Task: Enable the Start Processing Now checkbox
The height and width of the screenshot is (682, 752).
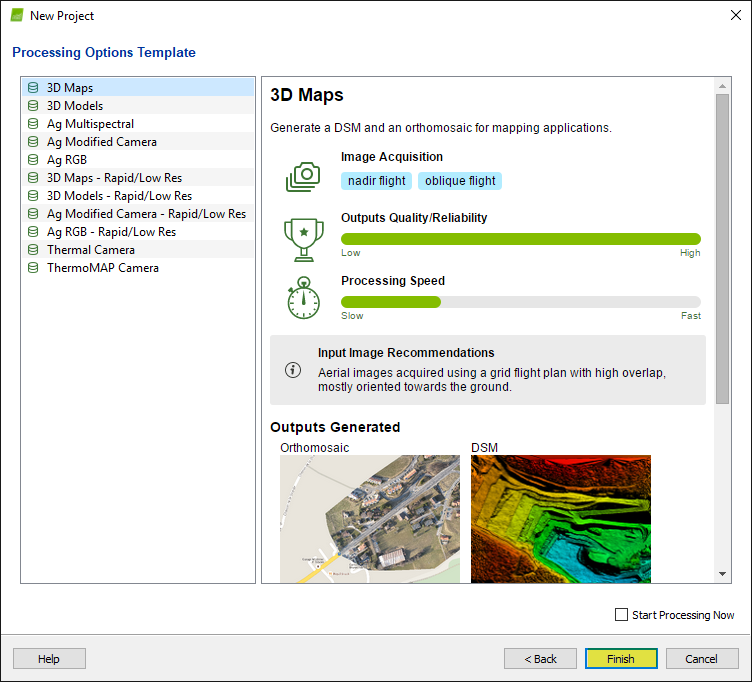Action: coord(622,615)
